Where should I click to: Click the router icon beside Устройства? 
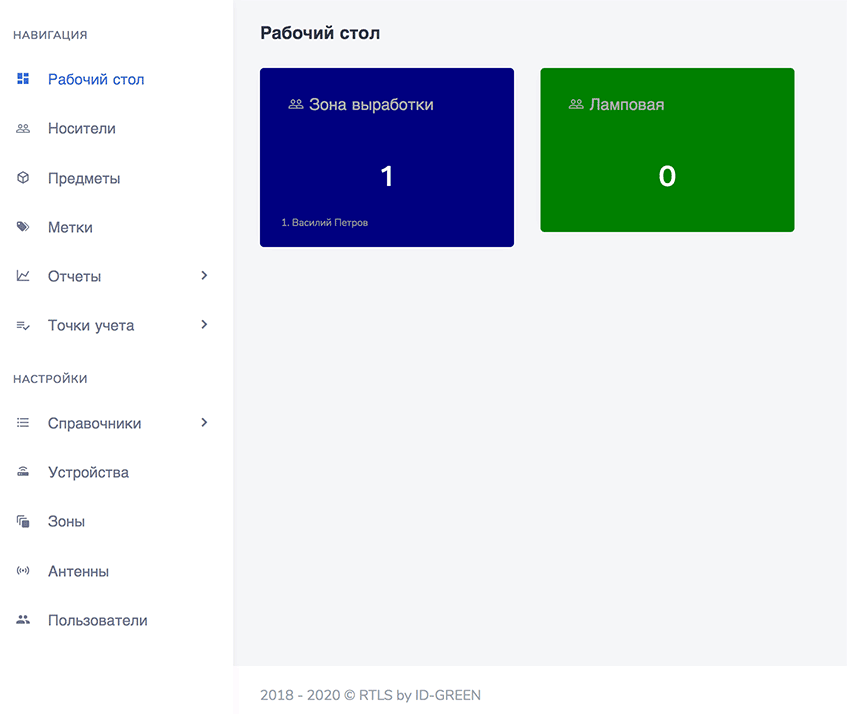[23, 472]
